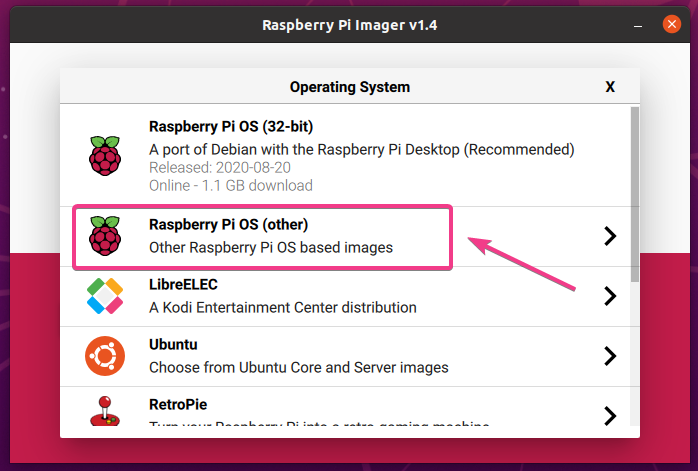This screenshot has height=471, width=698.
Task: Click the Ubuntu logo icon
Action: coord(105,356)
